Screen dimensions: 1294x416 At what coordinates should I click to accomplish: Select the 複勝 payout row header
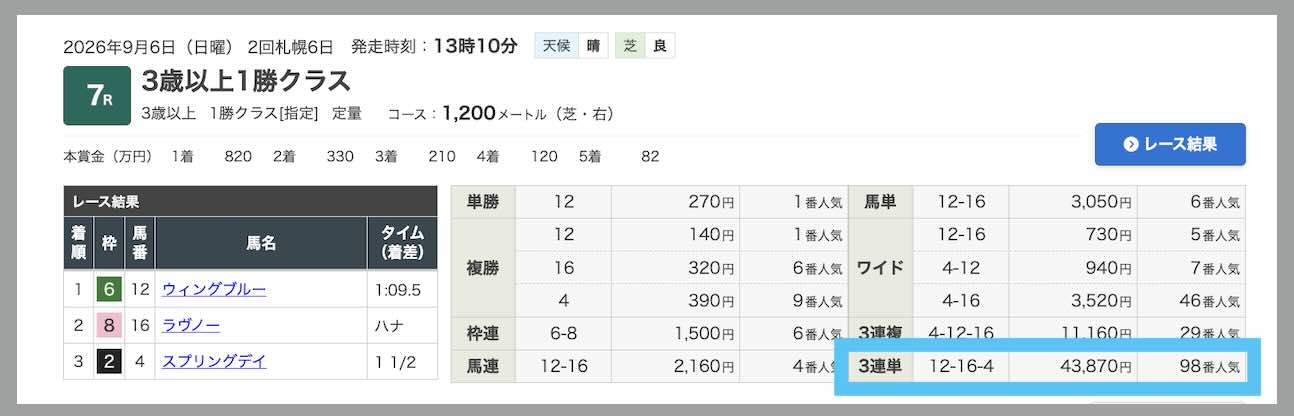tap(483, 268)
